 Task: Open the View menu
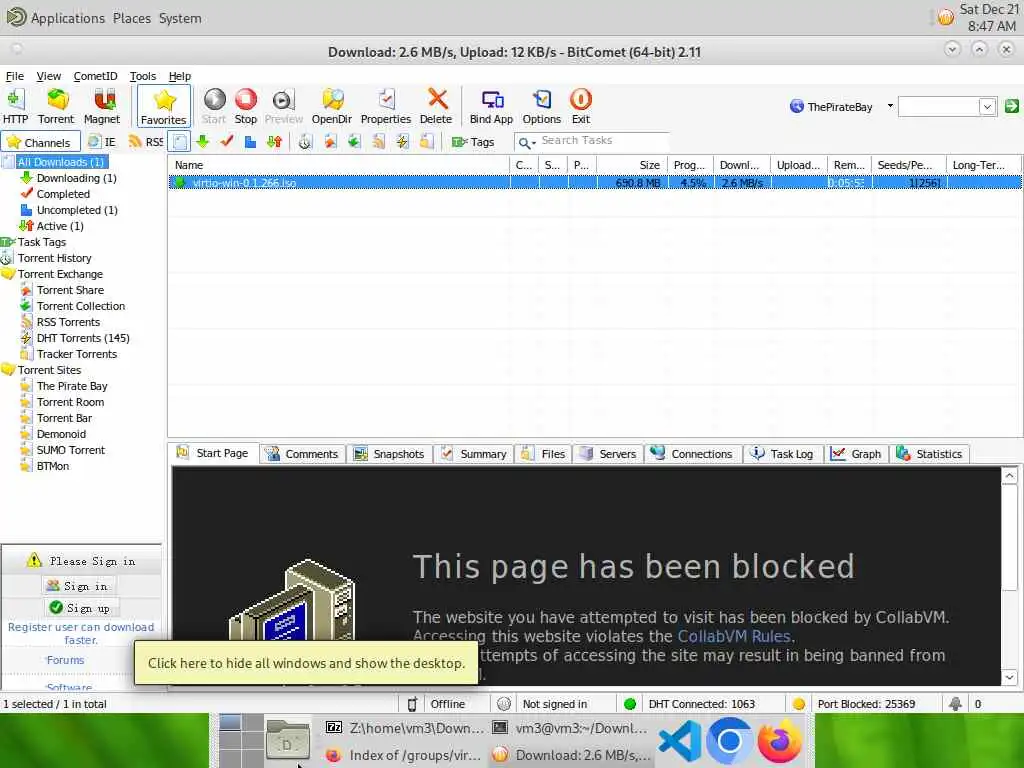click(x=48, y=76)
